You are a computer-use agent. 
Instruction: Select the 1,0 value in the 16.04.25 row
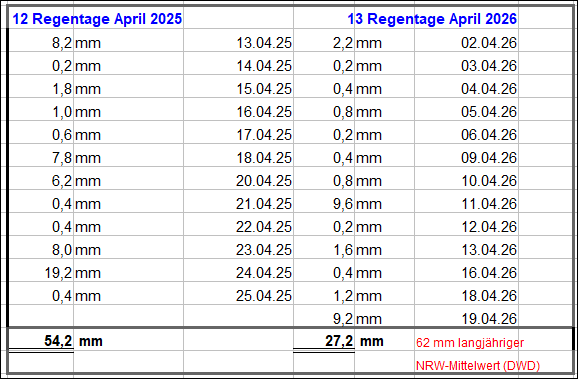62,112
